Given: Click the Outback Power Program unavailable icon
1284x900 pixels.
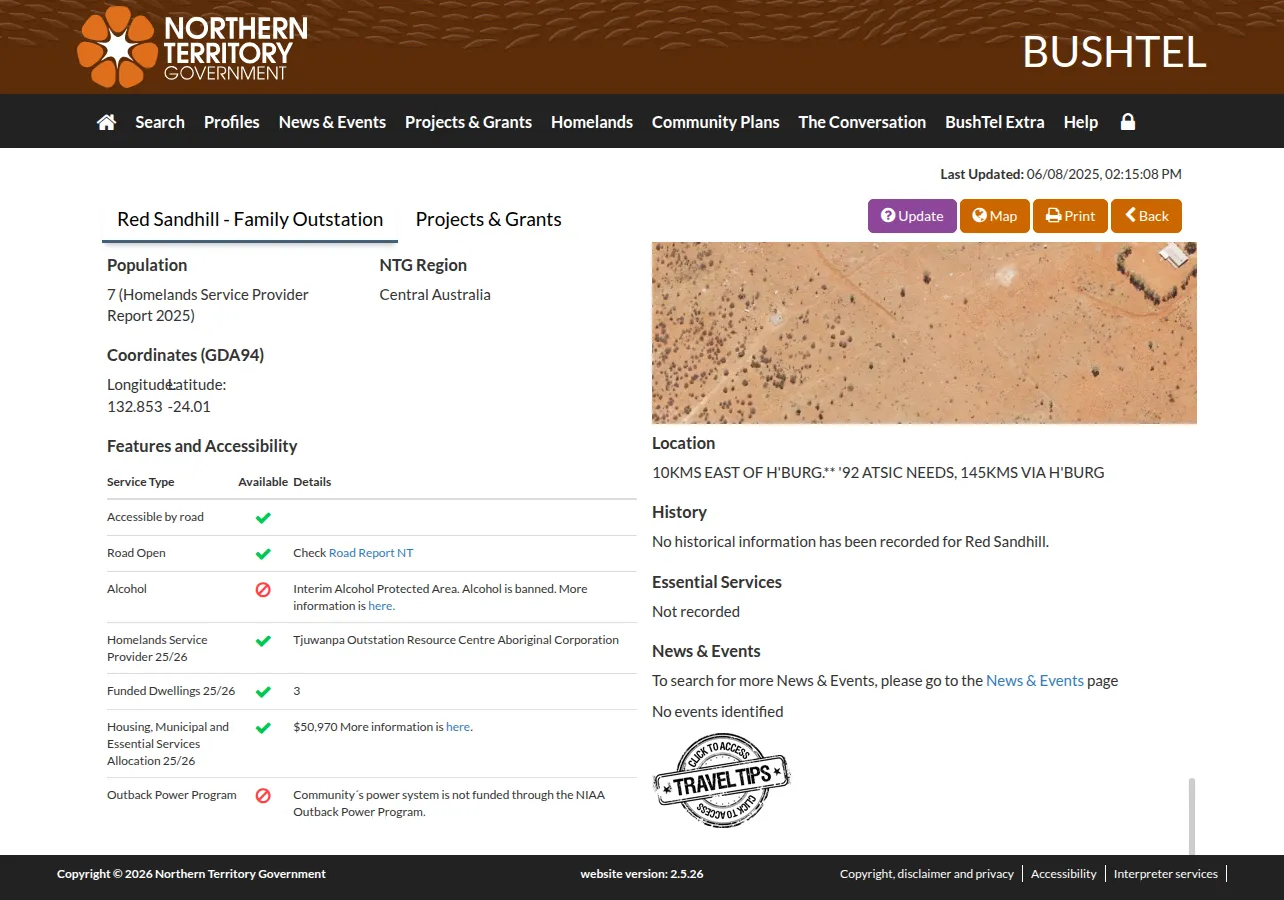Looking at the screenshot, I should pos(263,796).
